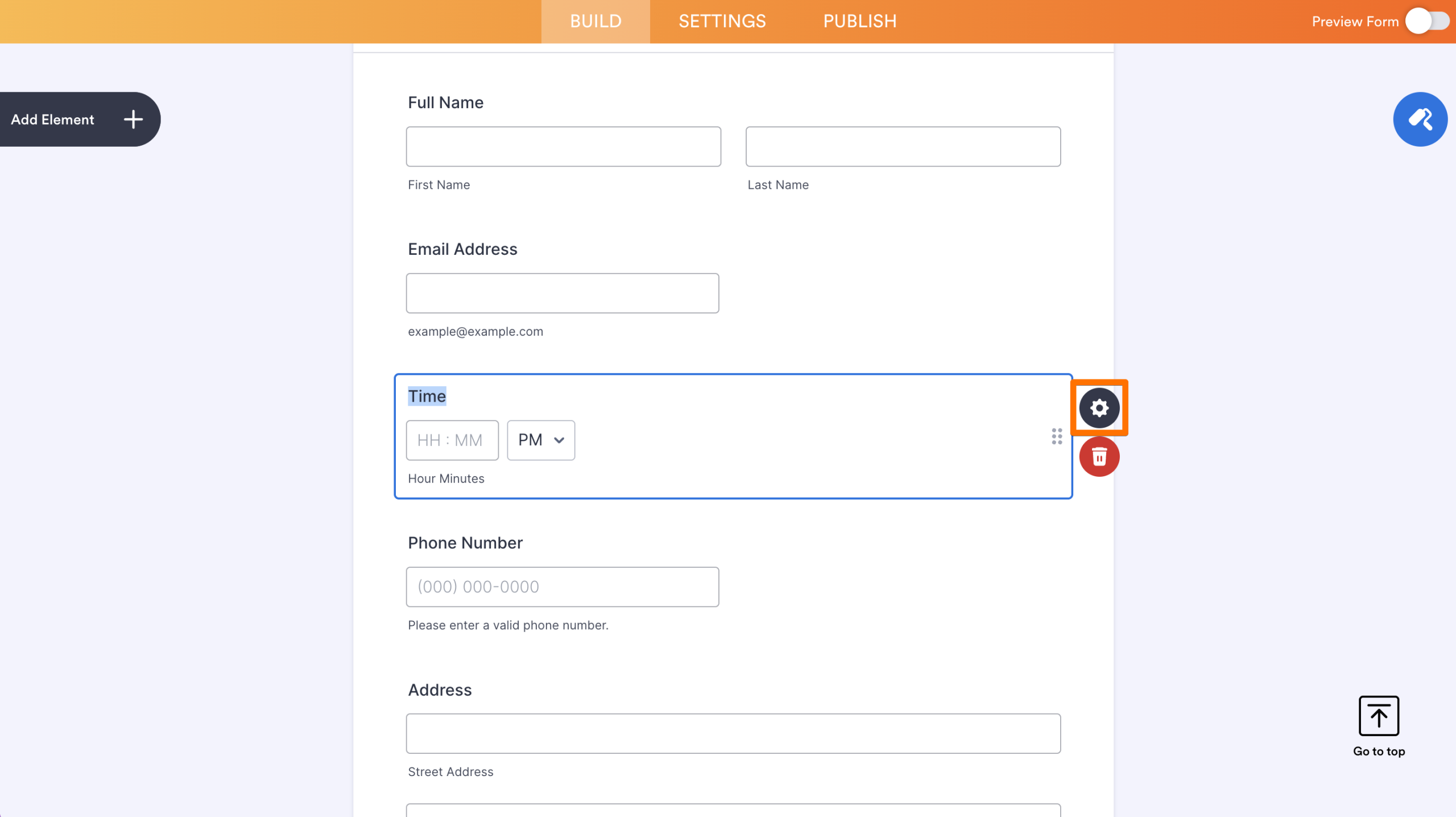This screenshot has width=1456, height=817.
Task: Delete the Time field using the trash icon
Action: [x=1099, y=456]
